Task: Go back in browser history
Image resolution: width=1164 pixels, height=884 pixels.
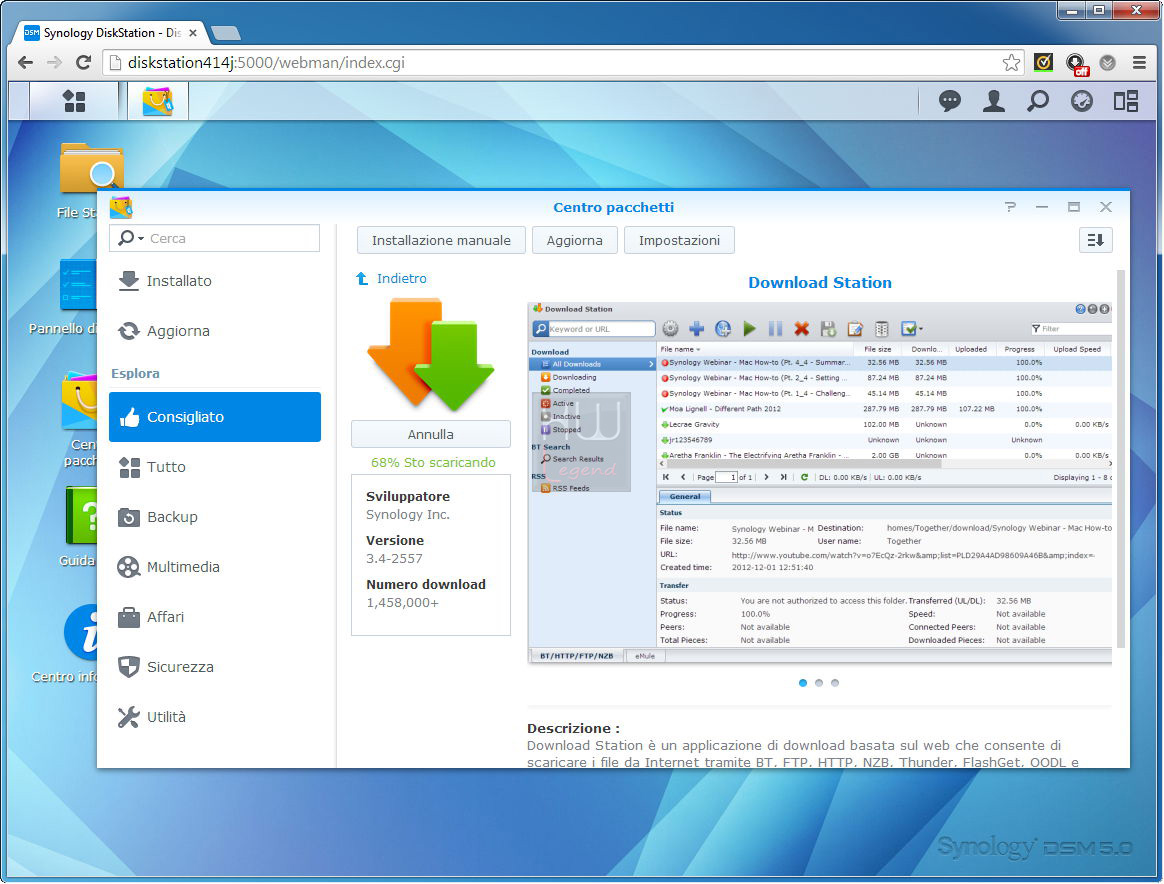Action: [25, 62]
